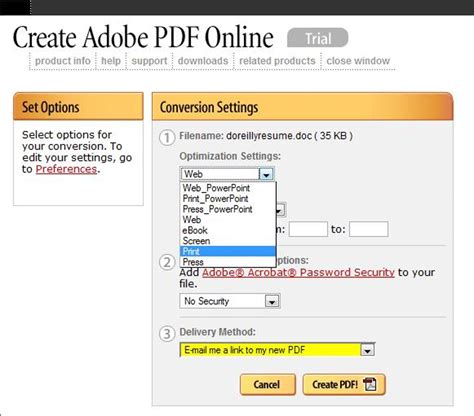Choose Press_PowerPoint from the list
This screenshot has width=474, height=416.
coord(228,209)
